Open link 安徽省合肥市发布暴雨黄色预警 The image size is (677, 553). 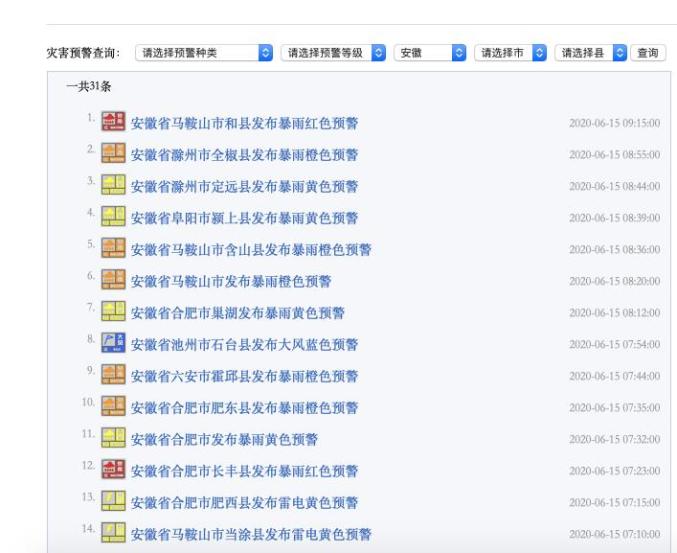[x=225, y=439]
